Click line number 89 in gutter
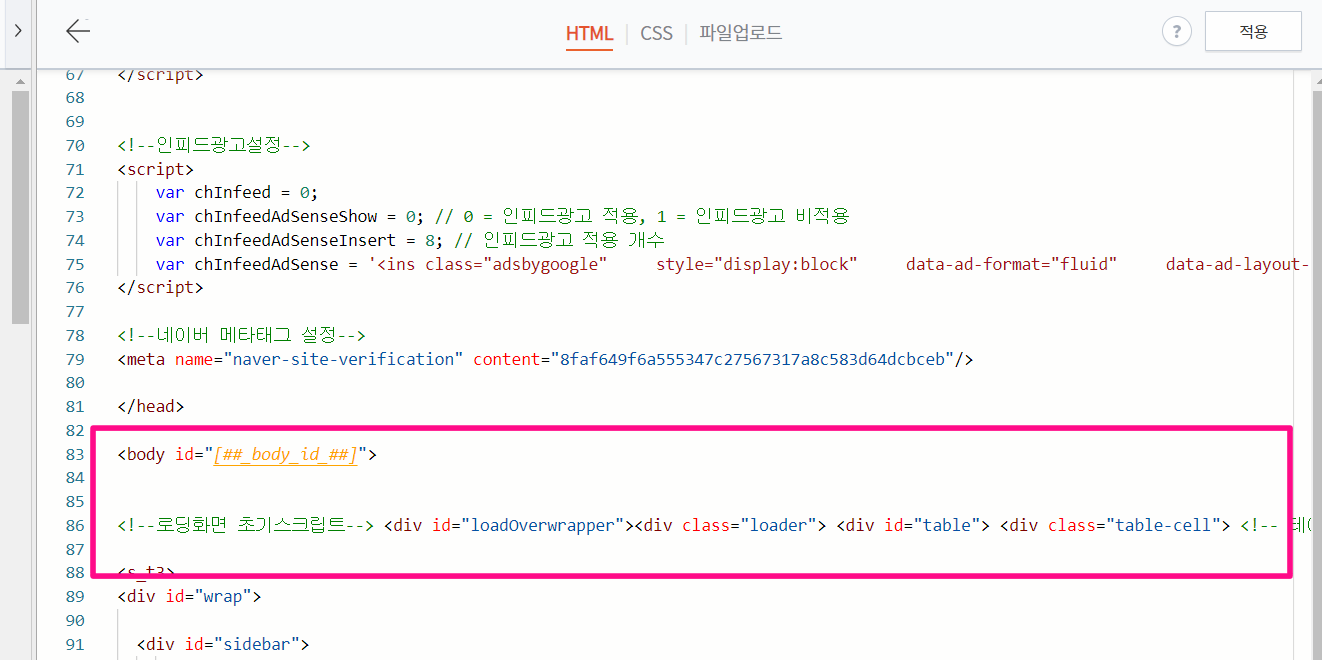The height and width of the screenshot is (660, 1322). point(74,596)
